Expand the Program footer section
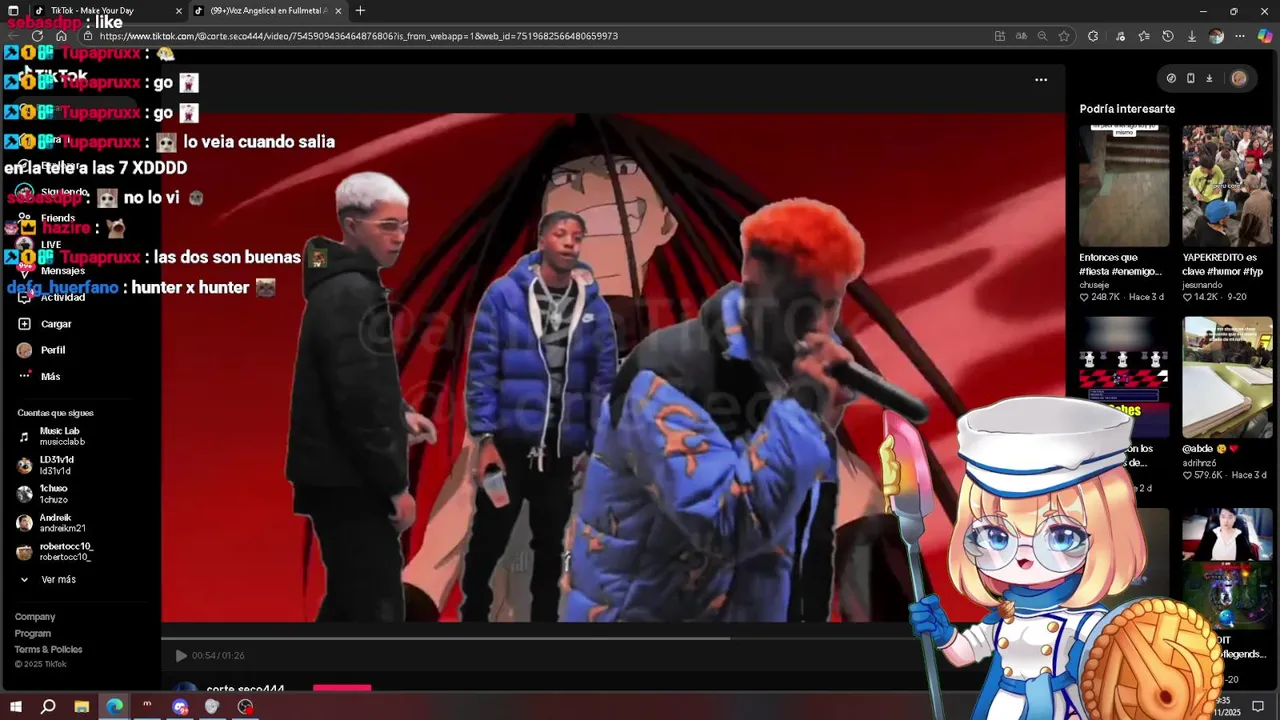Screen dimensions: 1280x720 pyautogui.click(x=33, y=633)
